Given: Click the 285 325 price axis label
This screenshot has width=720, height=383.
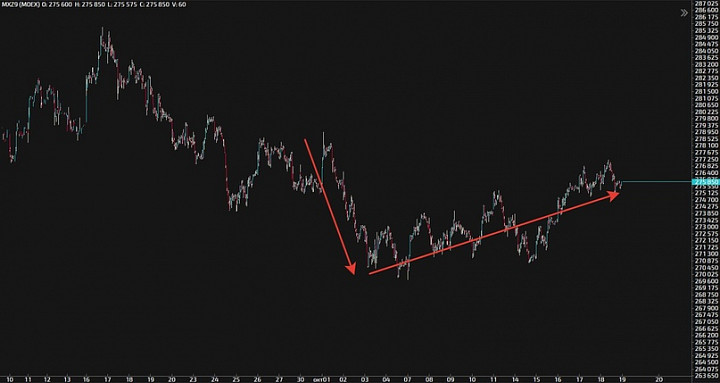Looking at the screenshot, I should [706, 30].
